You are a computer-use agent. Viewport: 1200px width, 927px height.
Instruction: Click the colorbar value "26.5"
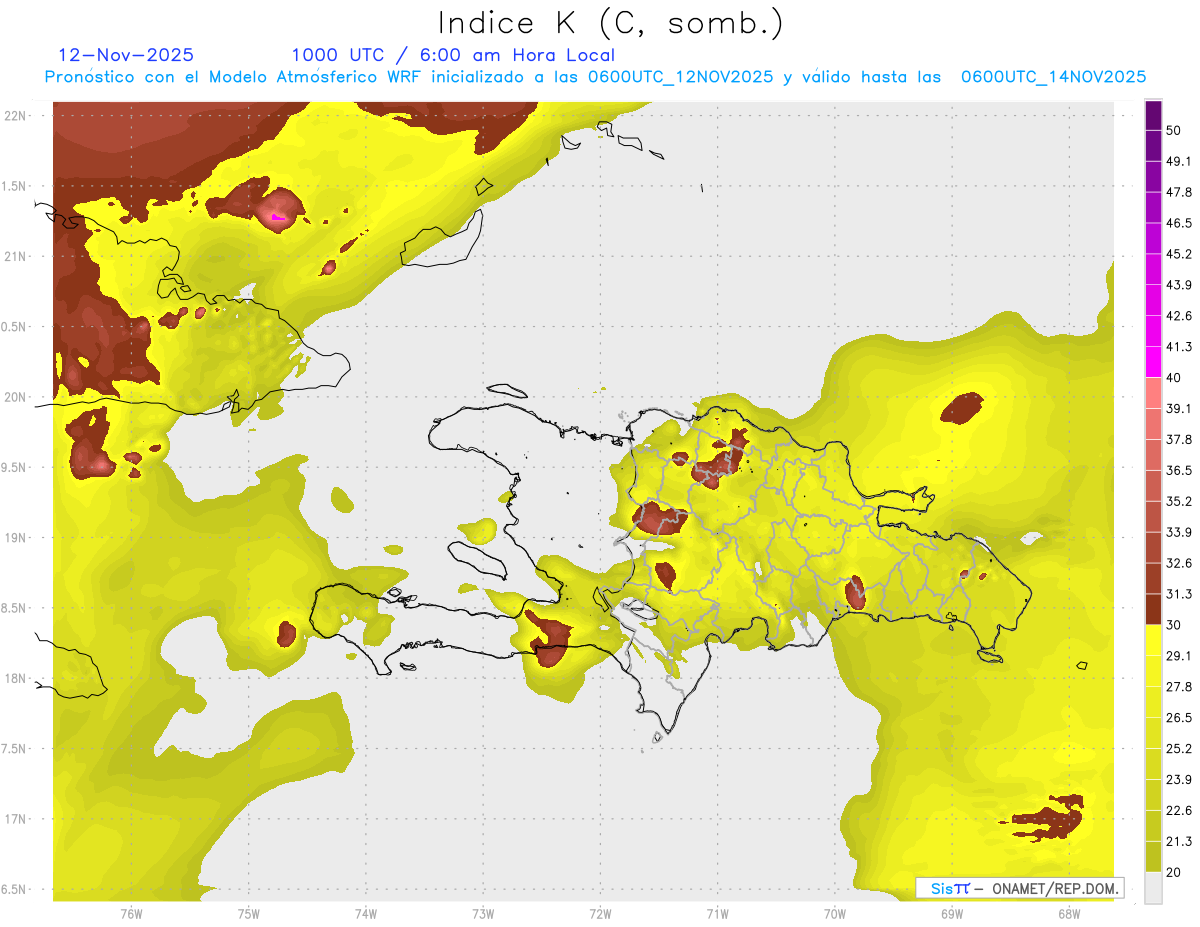(x=1179, y=717)
